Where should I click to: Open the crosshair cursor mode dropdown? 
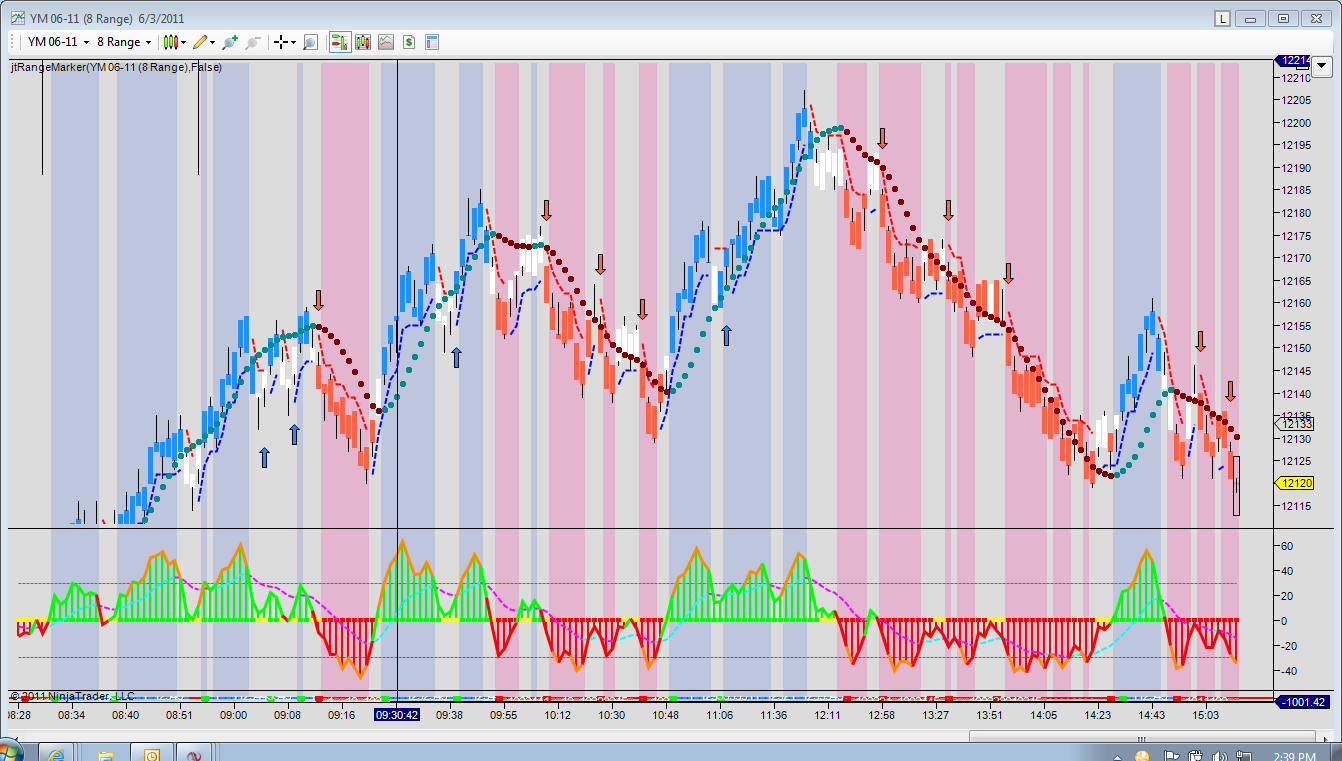tap(285, 42)
